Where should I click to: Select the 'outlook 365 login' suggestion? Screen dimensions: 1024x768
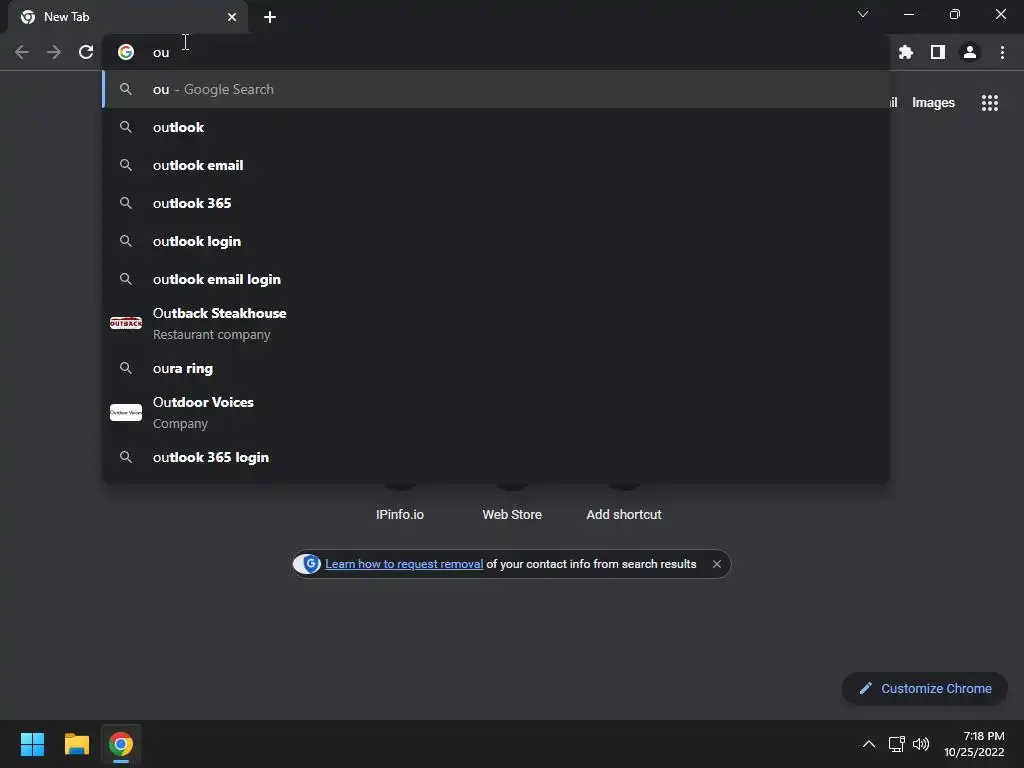click(496, 457)
